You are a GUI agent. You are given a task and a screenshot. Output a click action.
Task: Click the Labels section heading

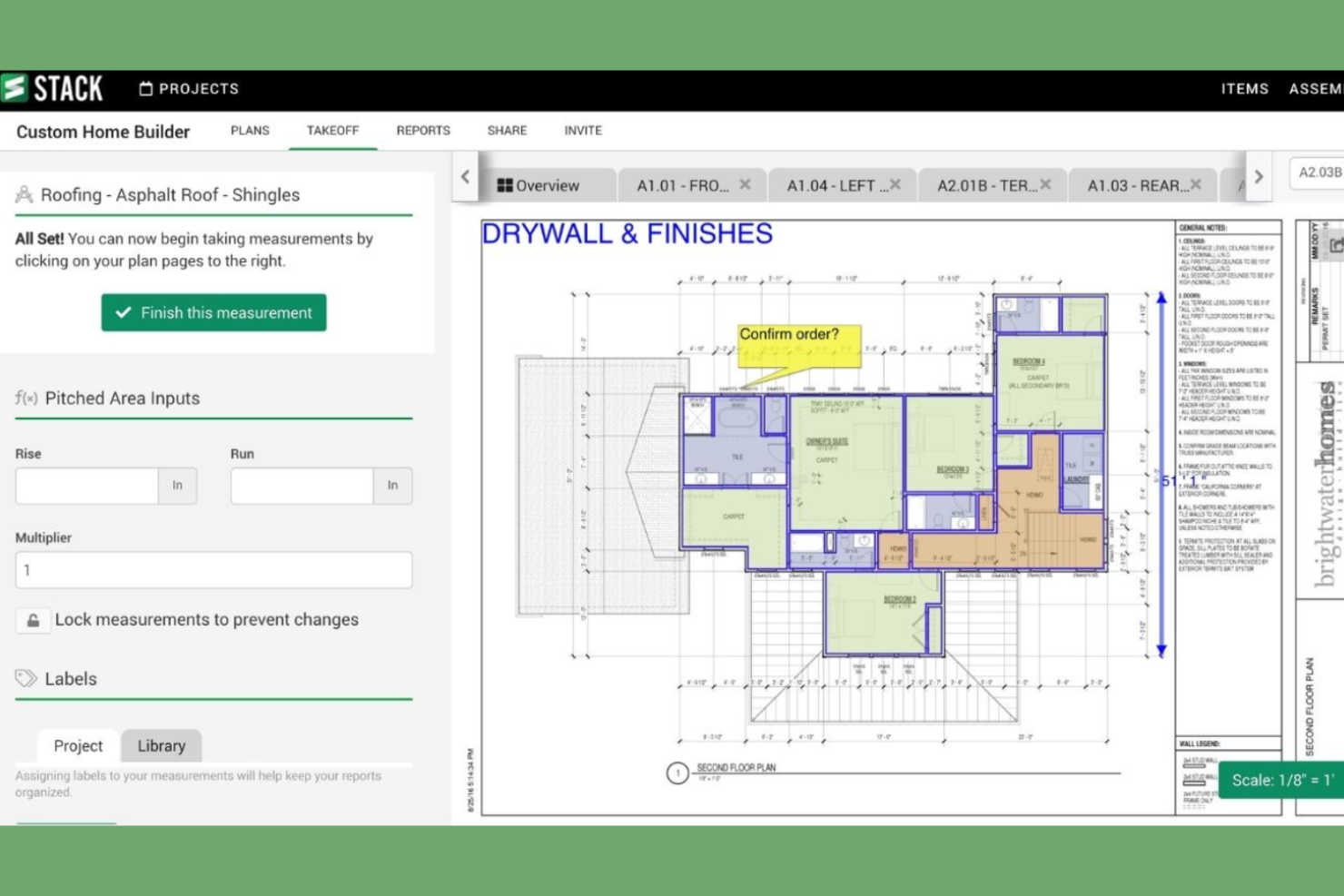(71, 679)
